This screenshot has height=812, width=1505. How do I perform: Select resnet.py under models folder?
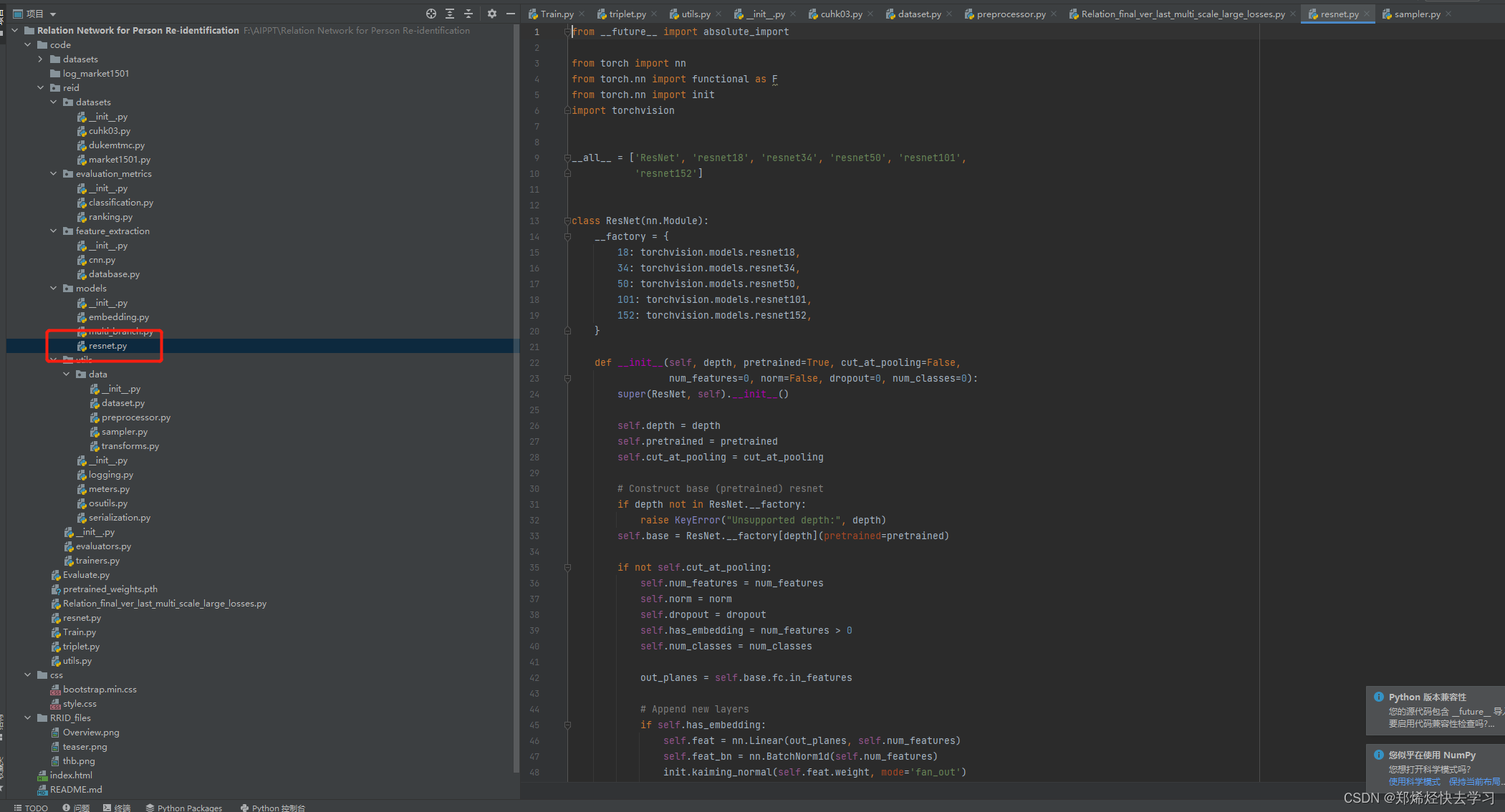[107, 345]
